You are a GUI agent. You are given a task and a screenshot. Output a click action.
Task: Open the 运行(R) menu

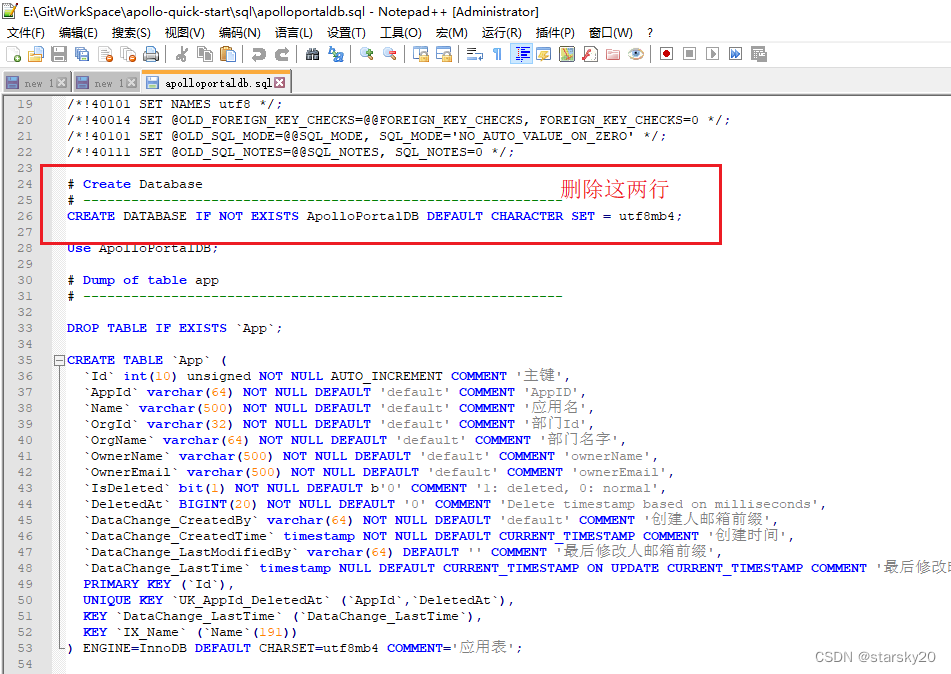[x=502, y=33]
